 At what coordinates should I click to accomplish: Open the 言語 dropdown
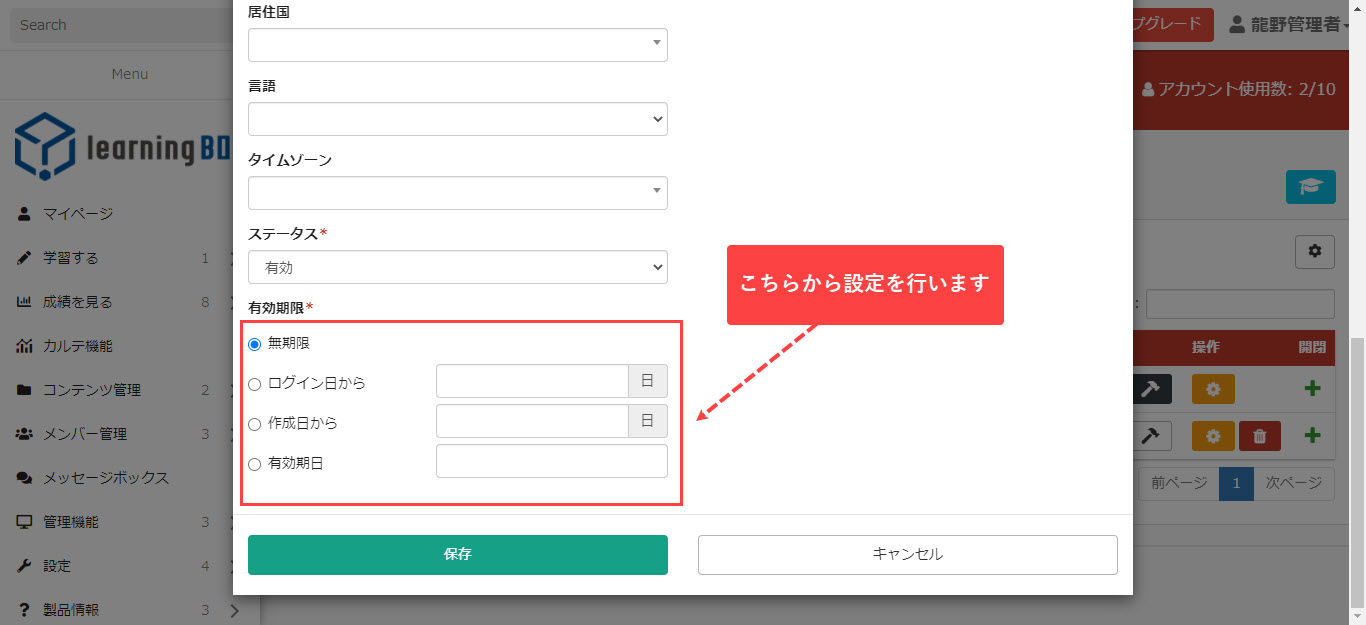tap(457, 119)
